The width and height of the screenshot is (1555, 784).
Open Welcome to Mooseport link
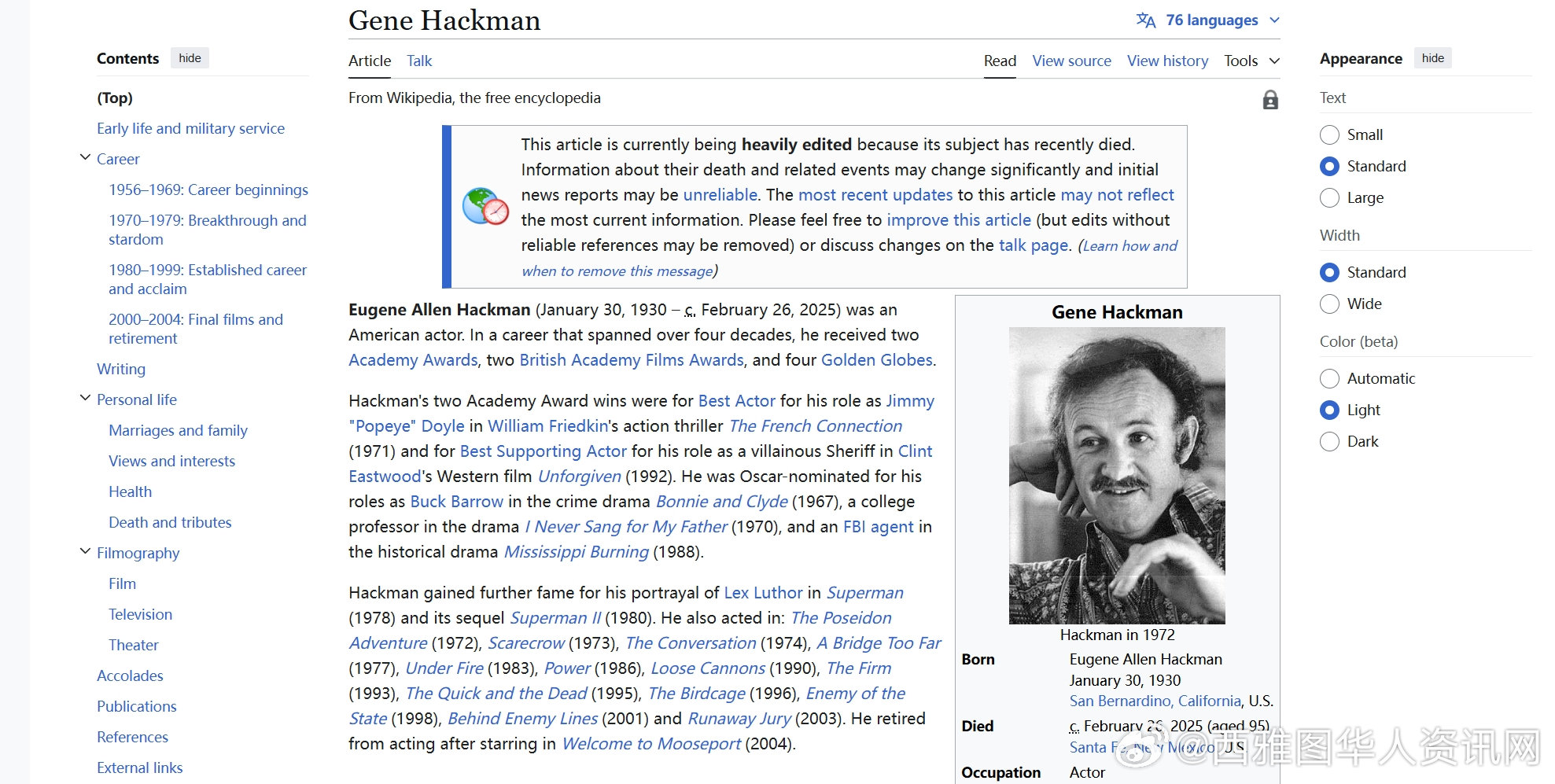651,744
